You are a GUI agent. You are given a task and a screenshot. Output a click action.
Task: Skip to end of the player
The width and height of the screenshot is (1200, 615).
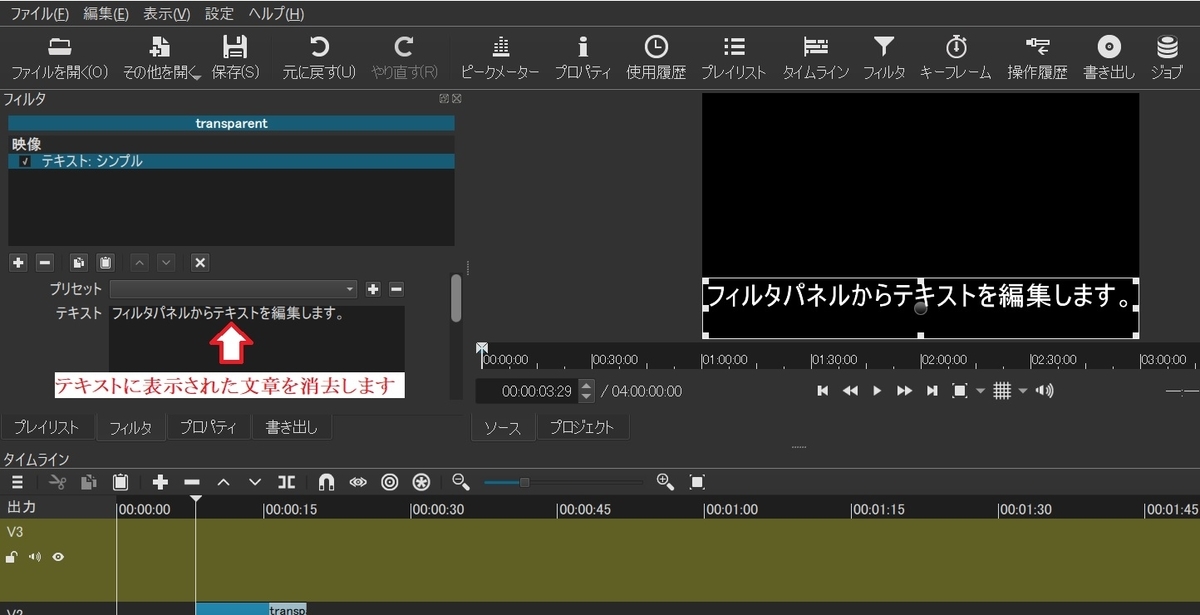point(932,391)
